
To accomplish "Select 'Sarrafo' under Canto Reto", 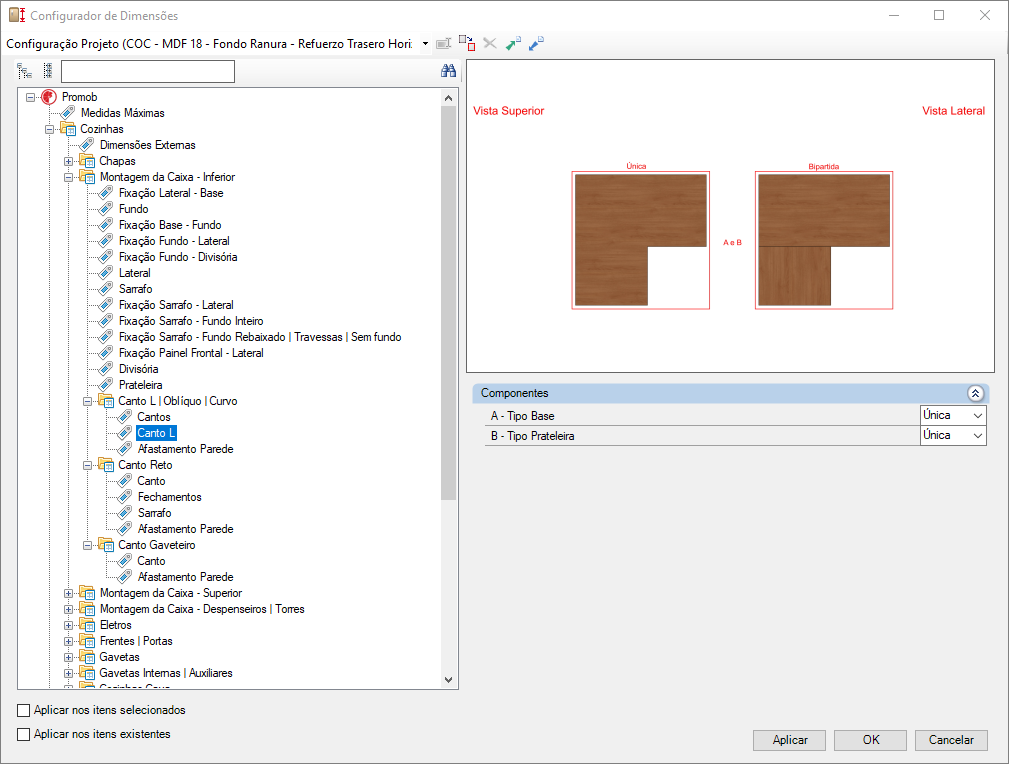I will (x=154, y=514).
